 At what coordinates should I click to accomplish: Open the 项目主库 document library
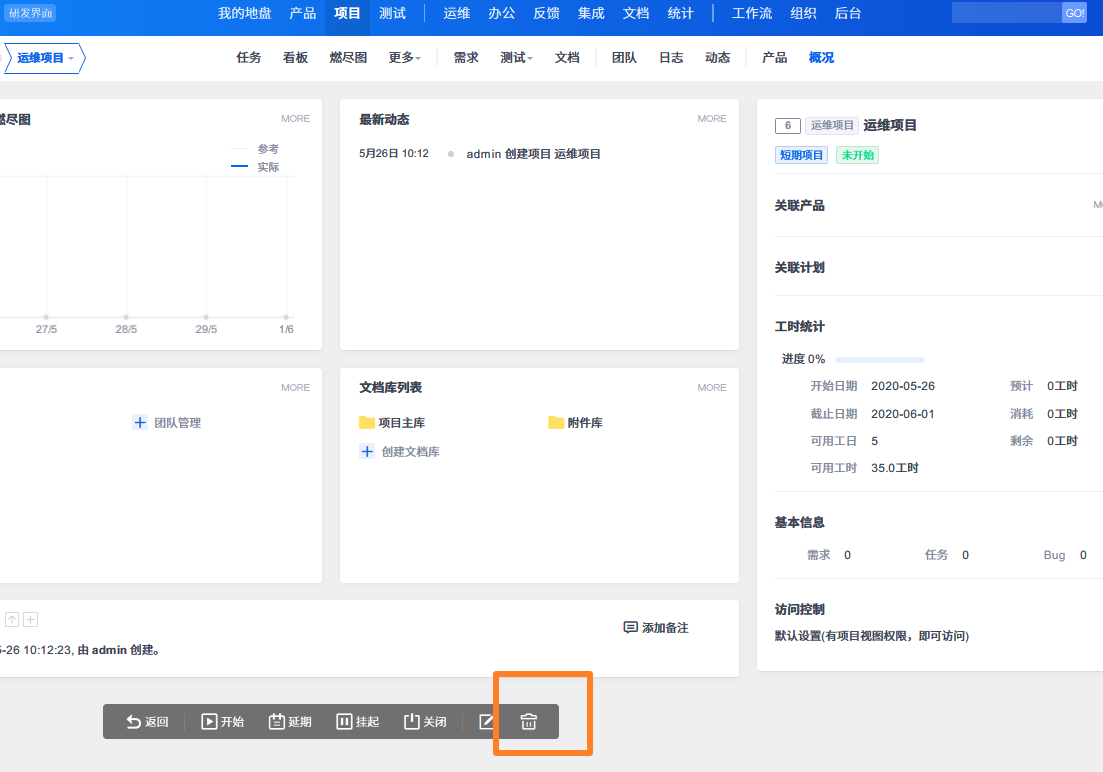(x=400, y=423)
